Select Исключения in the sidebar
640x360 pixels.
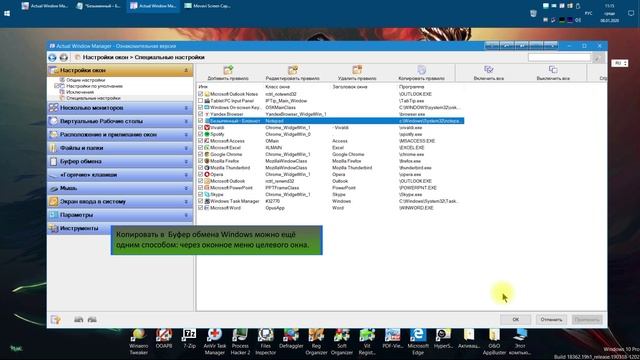click(80, 92)
